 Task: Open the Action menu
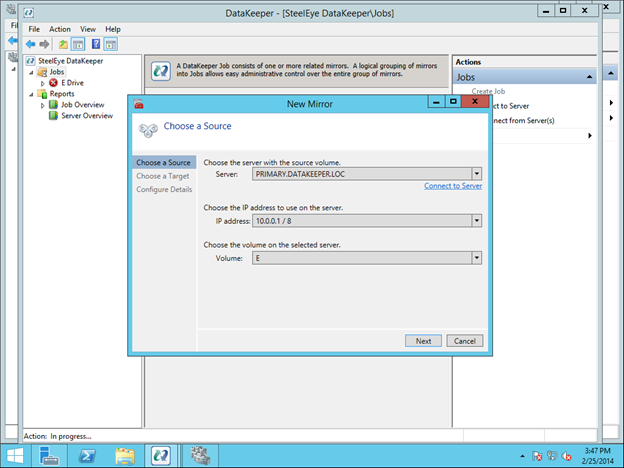click(x=60, y=30)
